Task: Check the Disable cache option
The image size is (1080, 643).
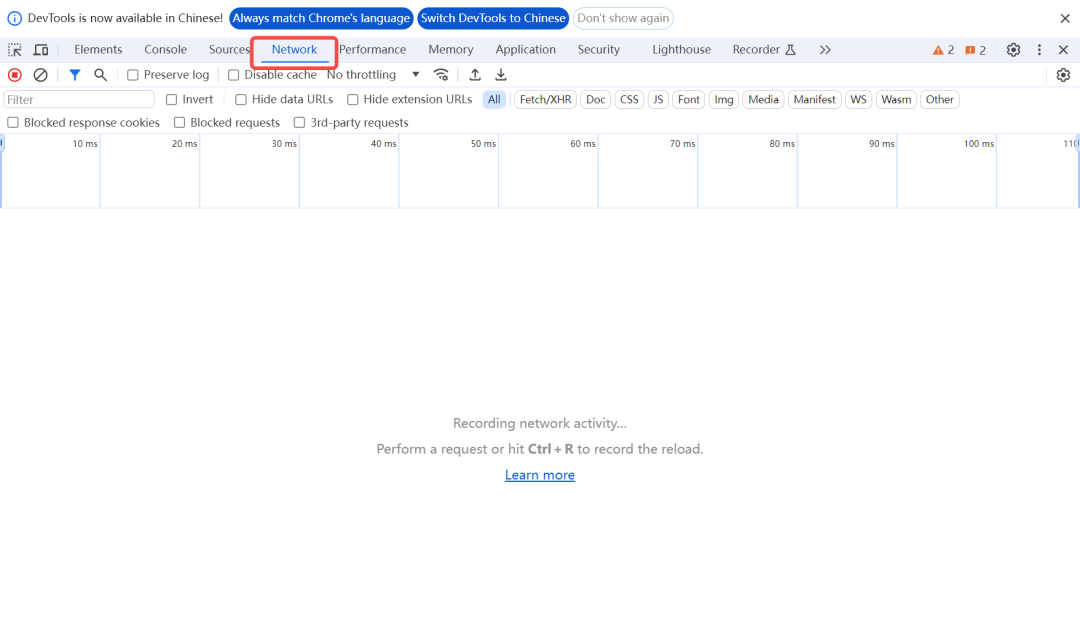Action: [x=234, y=75]
